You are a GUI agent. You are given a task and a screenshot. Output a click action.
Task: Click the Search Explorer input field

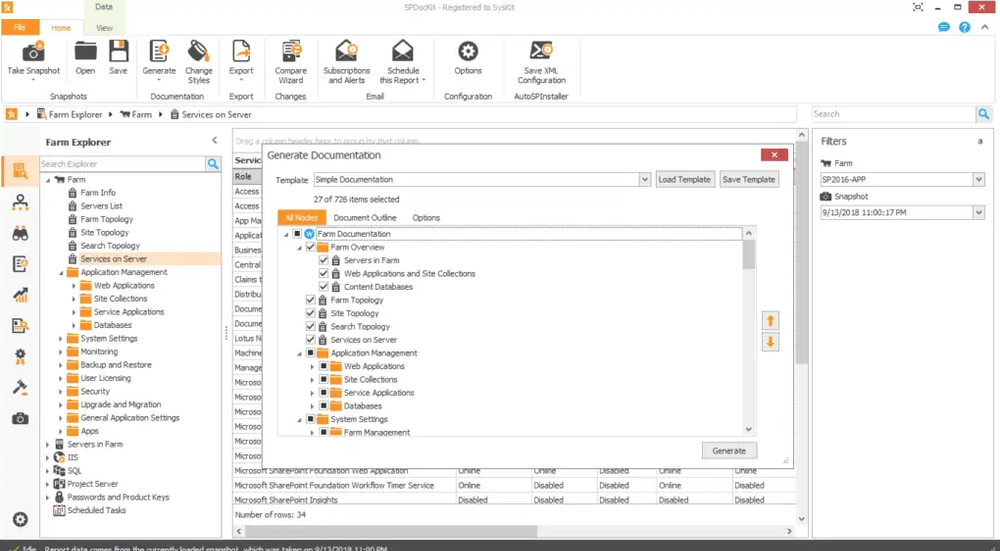pyautogui.click(x=122, y=164)
